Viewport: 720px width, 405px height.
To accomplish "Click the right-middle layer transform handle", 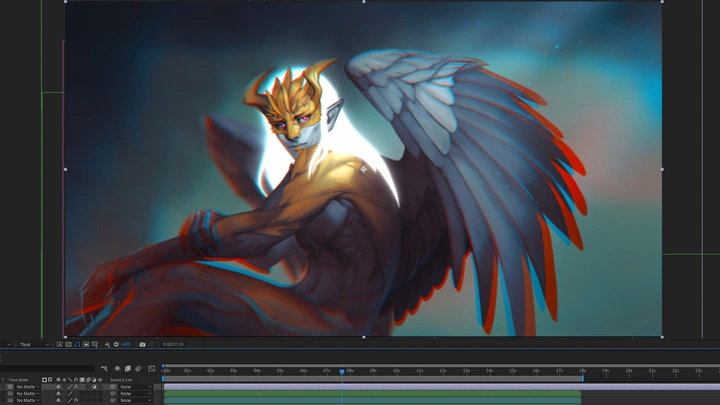I will (662, 169).
